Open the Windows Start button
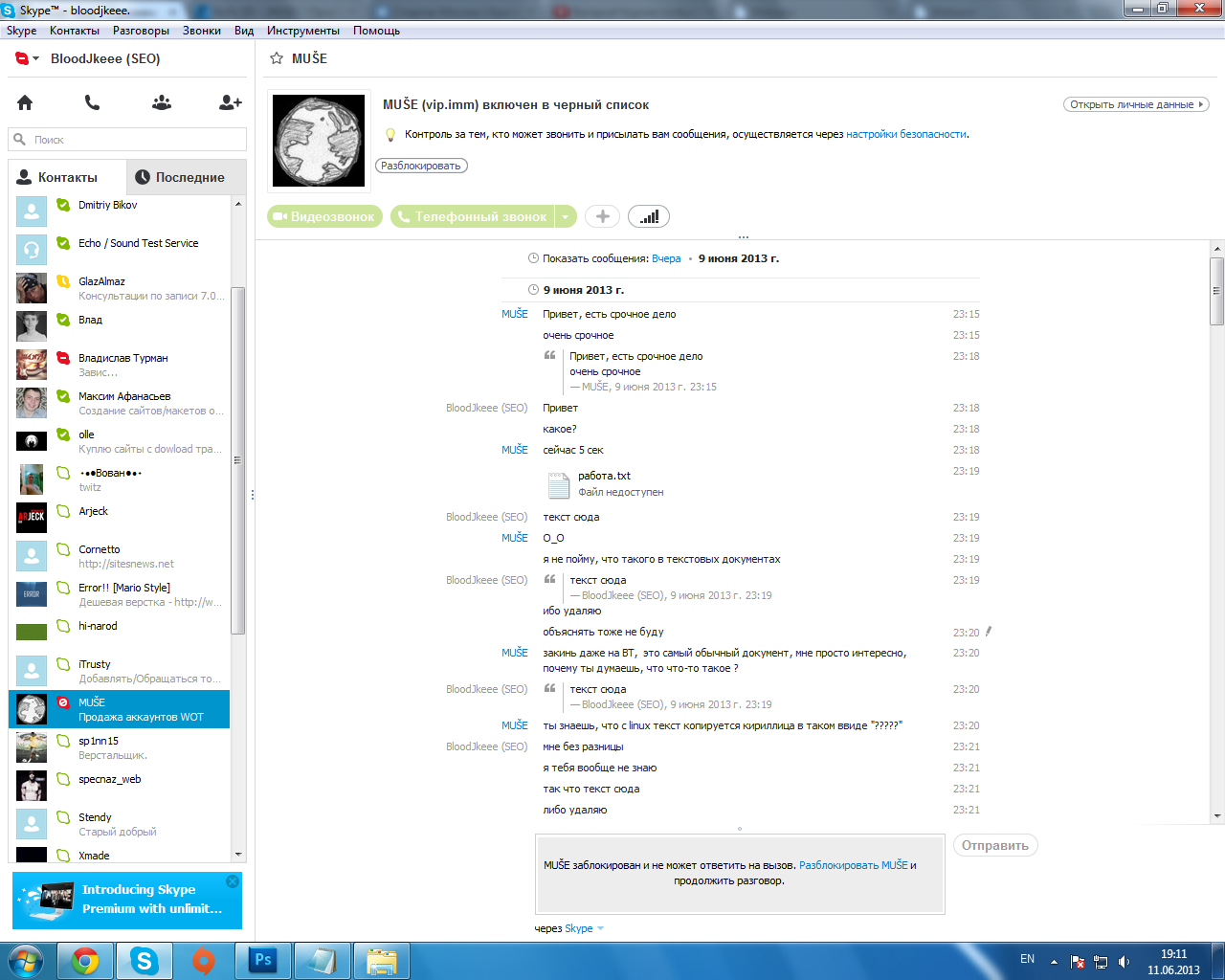The image size is (1225, 980). [25, 960]
